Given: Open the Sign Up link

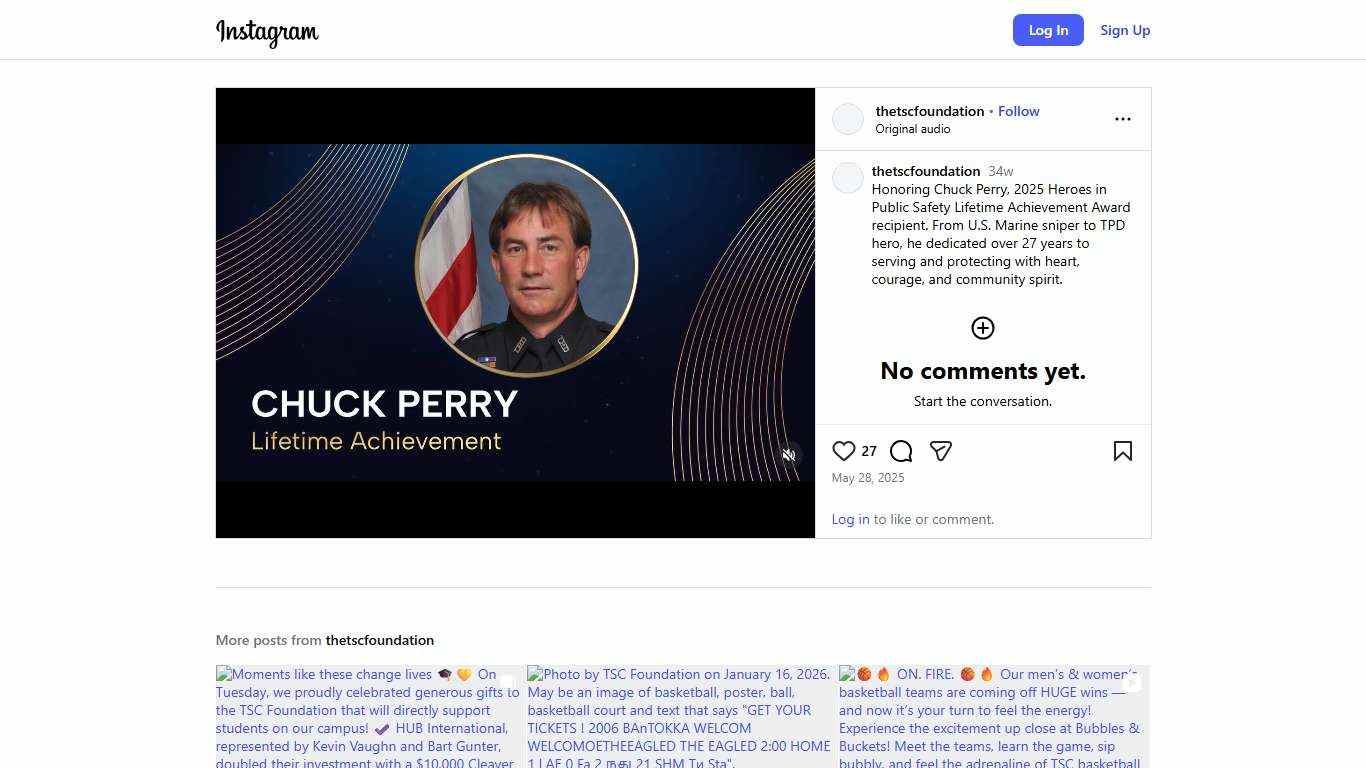Looking at the screenshot, I should tap(1125, 30).
